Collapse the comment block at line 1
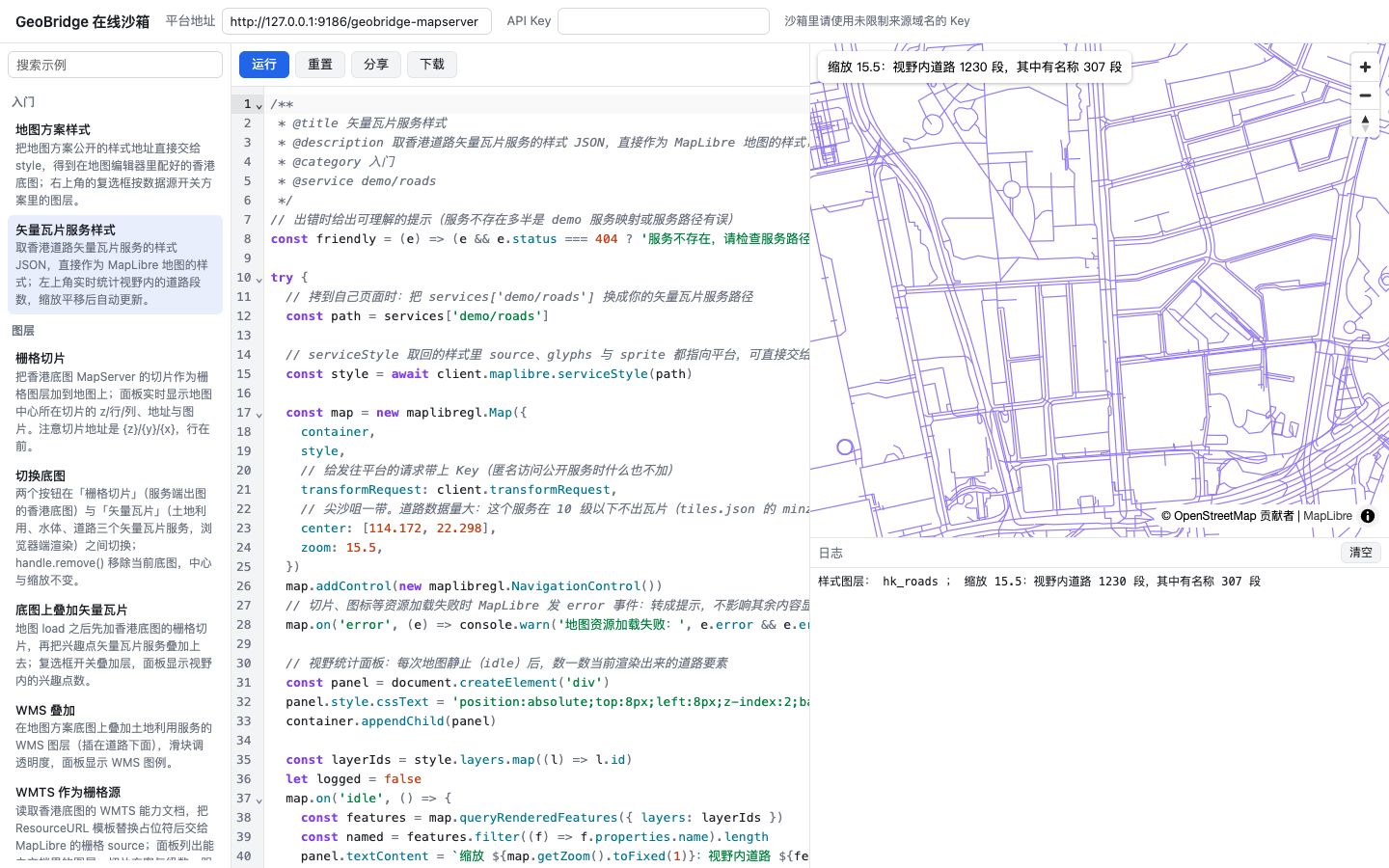The width and height of the screenshot is (1389, 868). click(259, 105)
